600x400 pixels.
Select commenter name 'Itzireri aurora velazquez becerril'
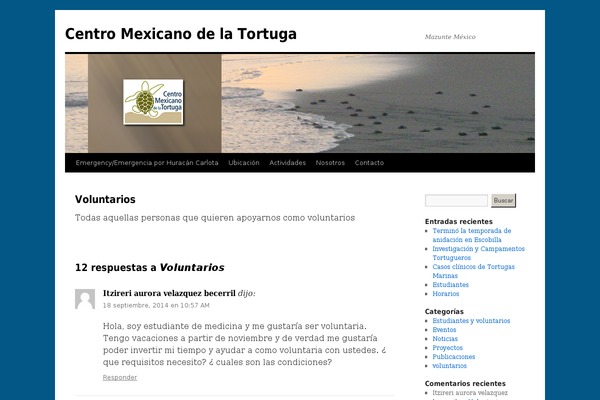pos(169,293)
